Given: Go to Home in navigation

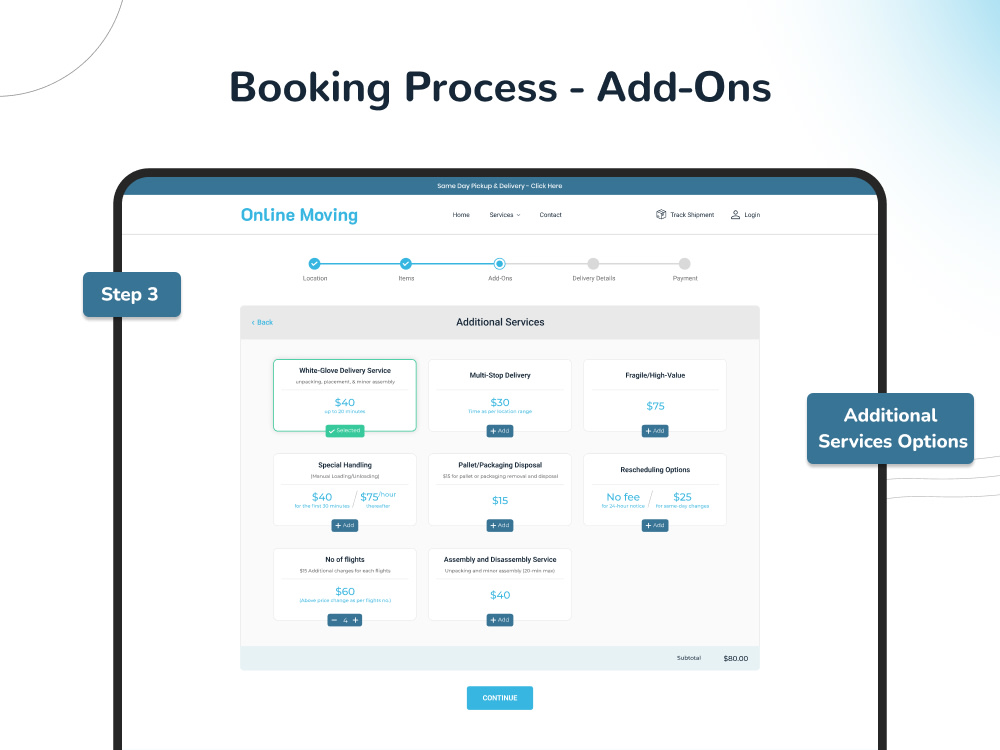Looking at the screenshot, I should coord(461,215).
